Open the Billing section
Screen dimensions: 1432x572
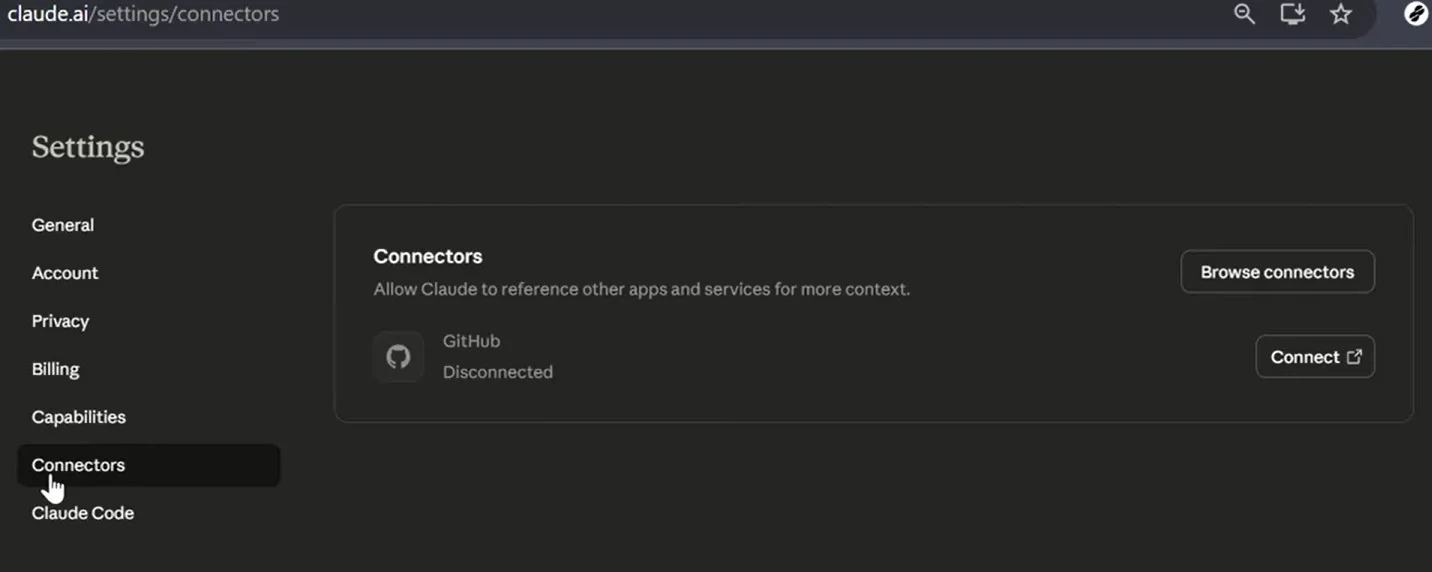55,369
